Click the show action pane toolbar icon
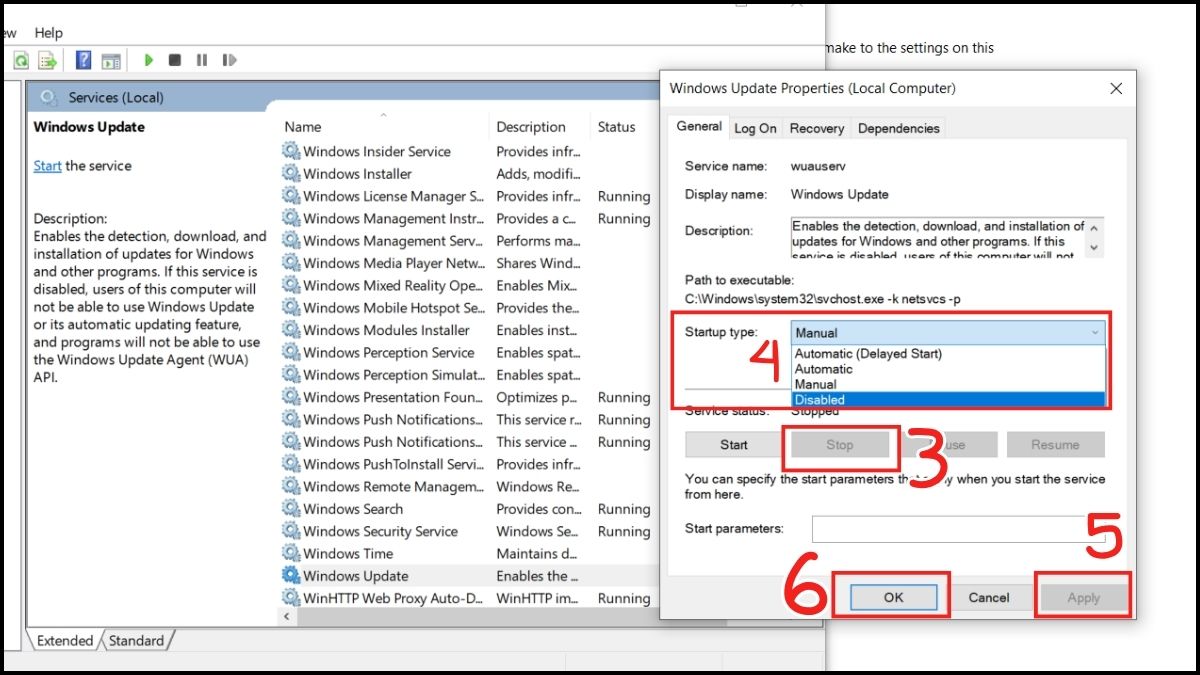The height and width of the screenshot is (675, 1200). (110, 60)
